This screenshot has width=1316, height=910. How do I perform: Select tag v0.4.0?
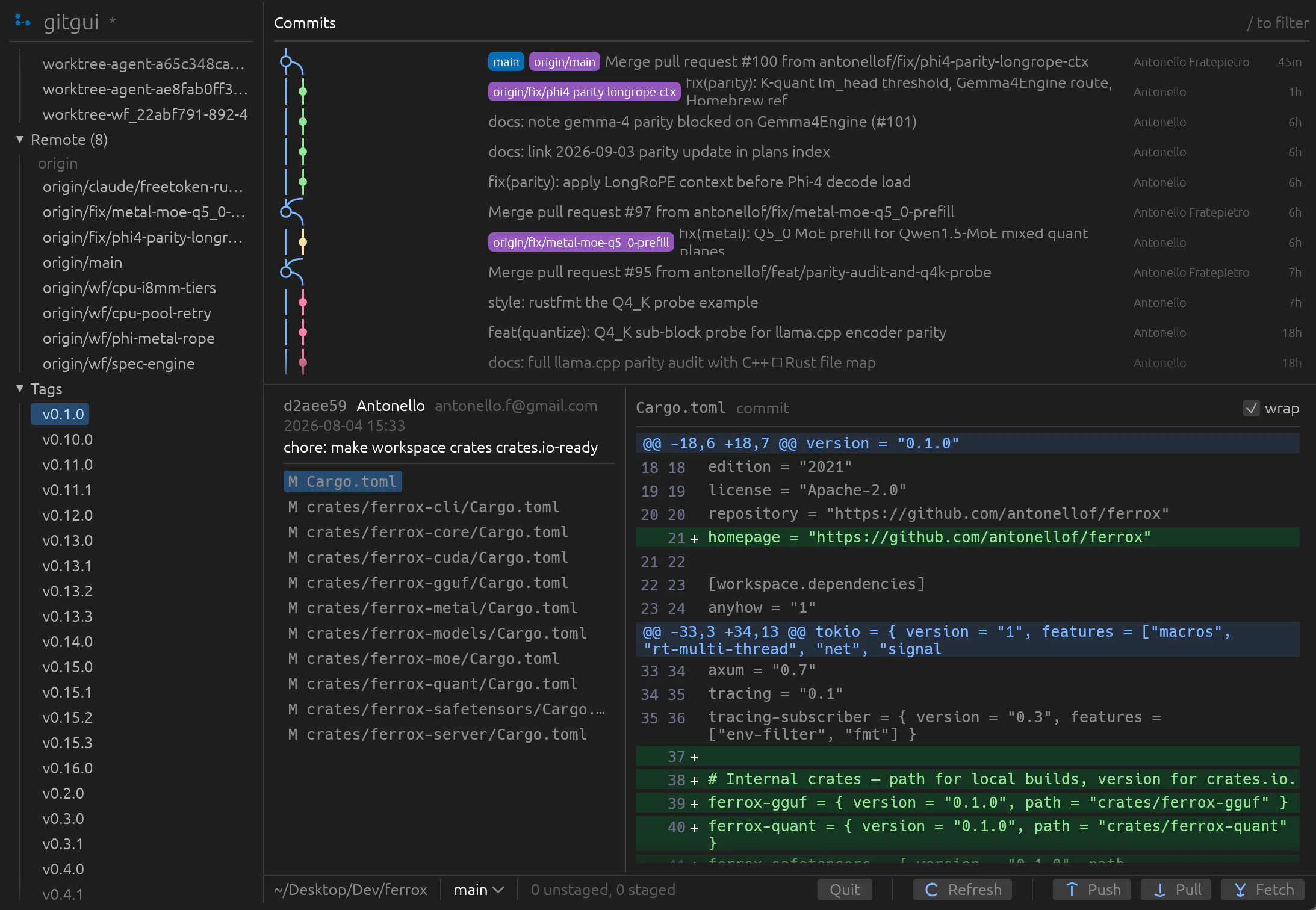tap(63, 869)
